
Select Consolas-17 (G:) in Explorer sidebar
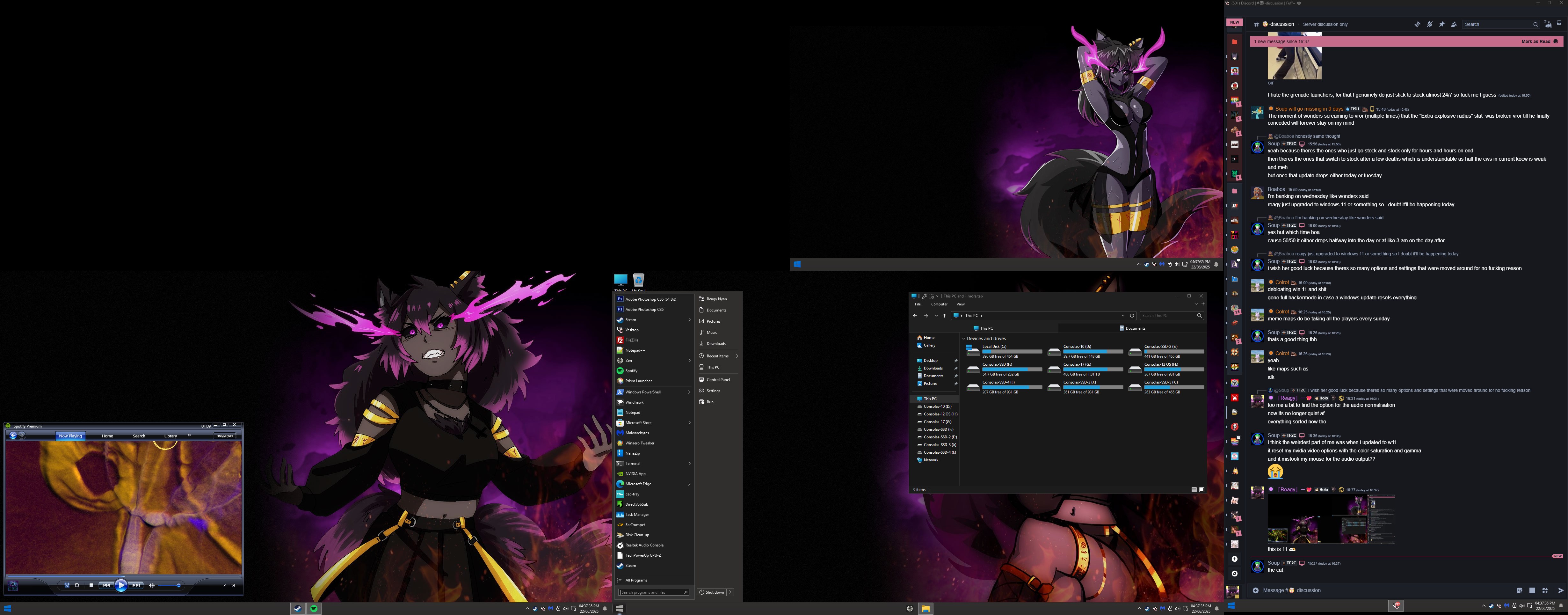[937, 422]
